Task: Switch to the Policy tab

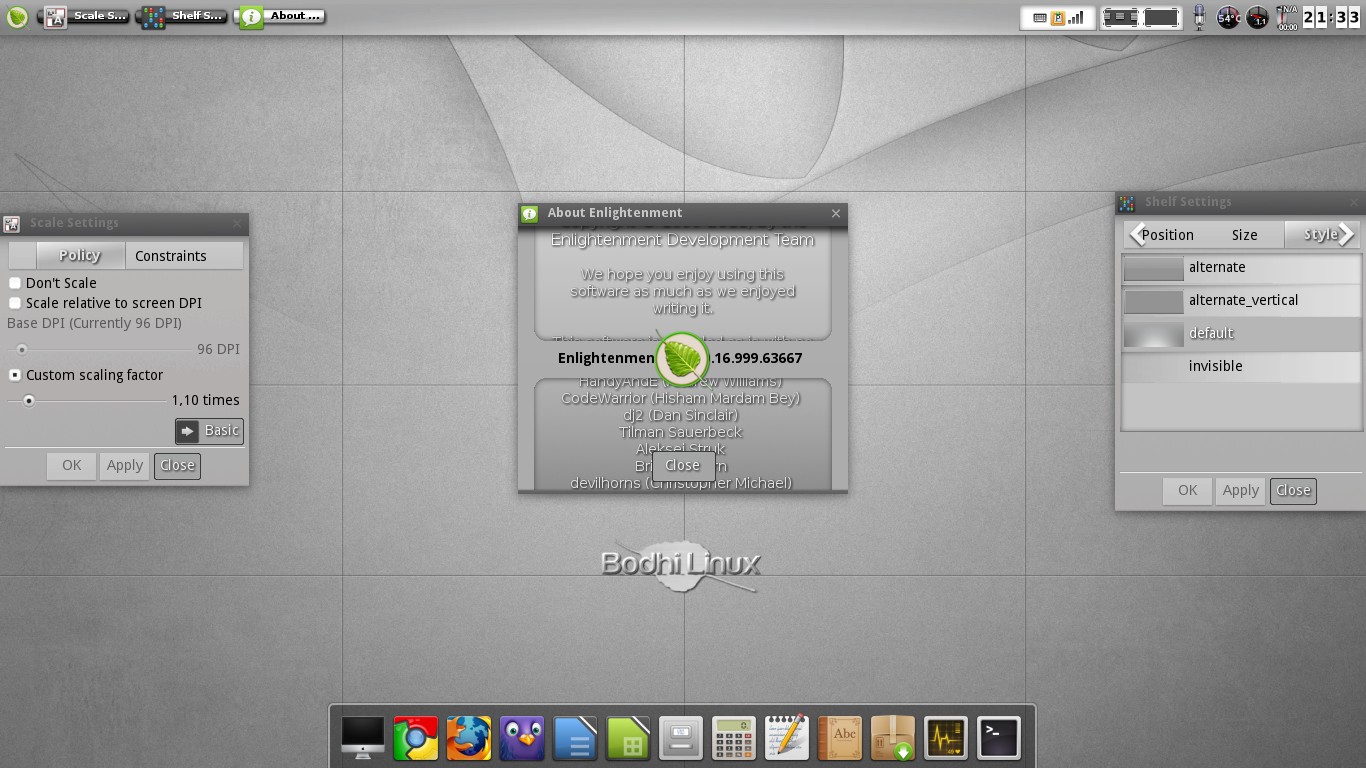Action: (80, 256)
